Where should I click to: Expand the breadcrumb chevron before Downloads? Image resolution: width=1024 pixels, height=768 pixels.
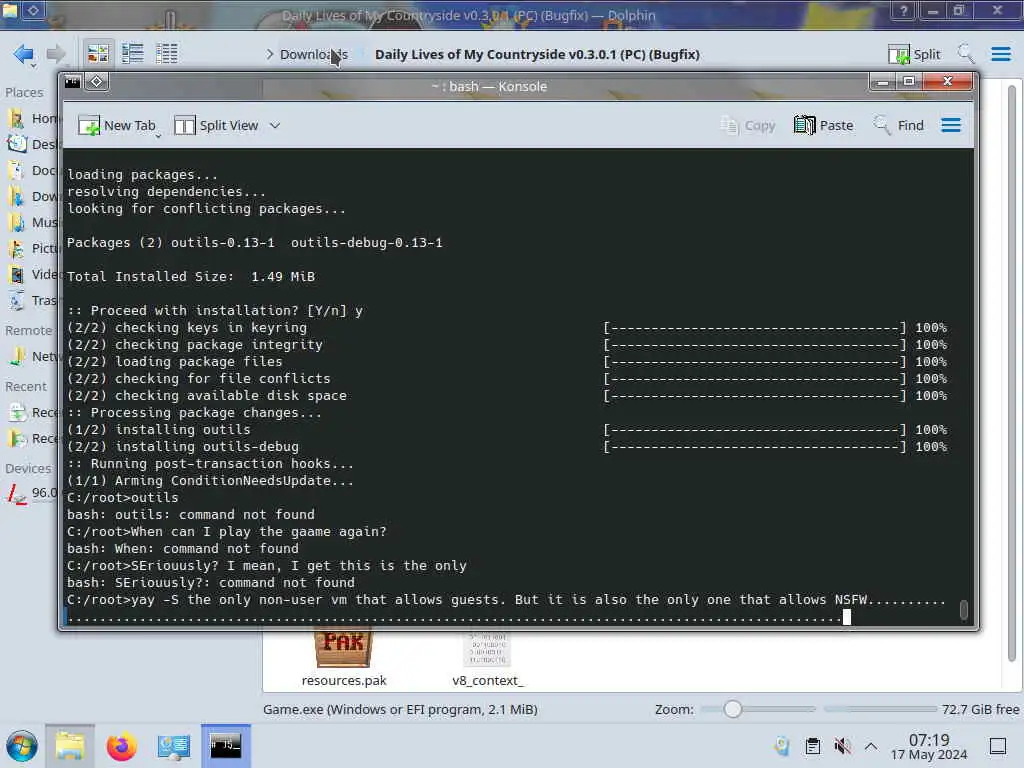coord(269,54)
